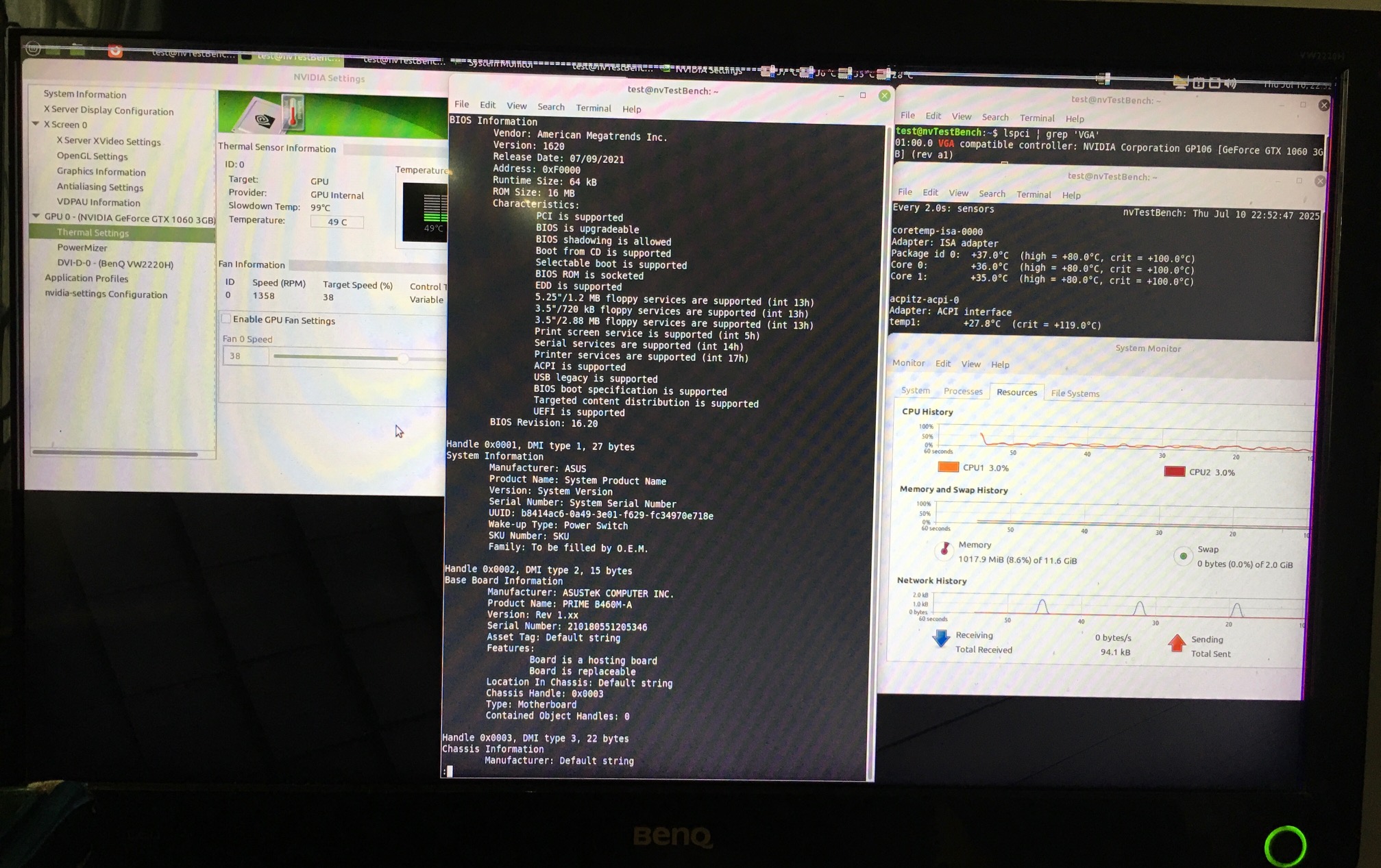Maximize the center terminal window
The width and height of the screenshot is (1381, 868).
863,95
